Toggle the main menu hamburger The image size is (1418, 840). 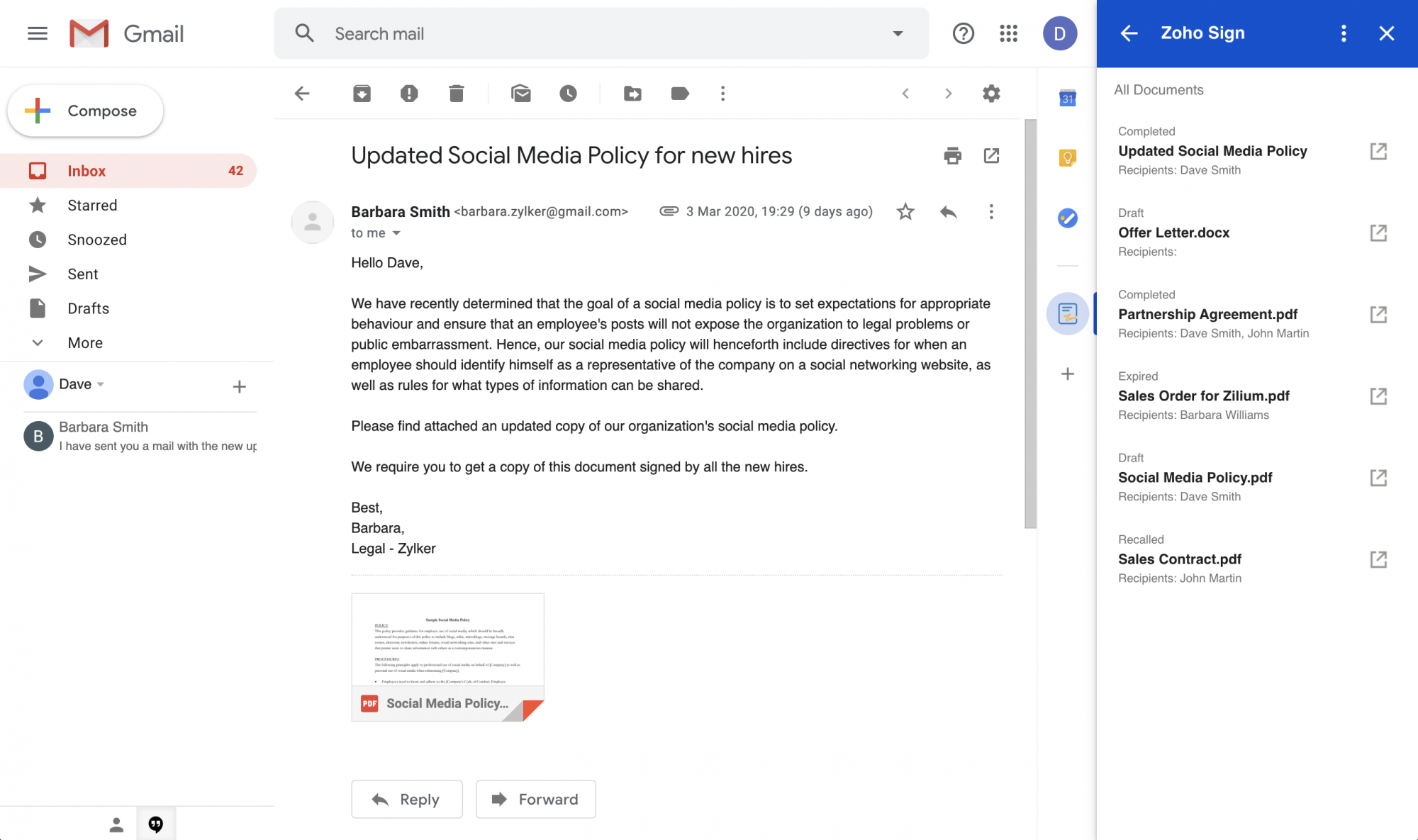[x=38, y=33]
